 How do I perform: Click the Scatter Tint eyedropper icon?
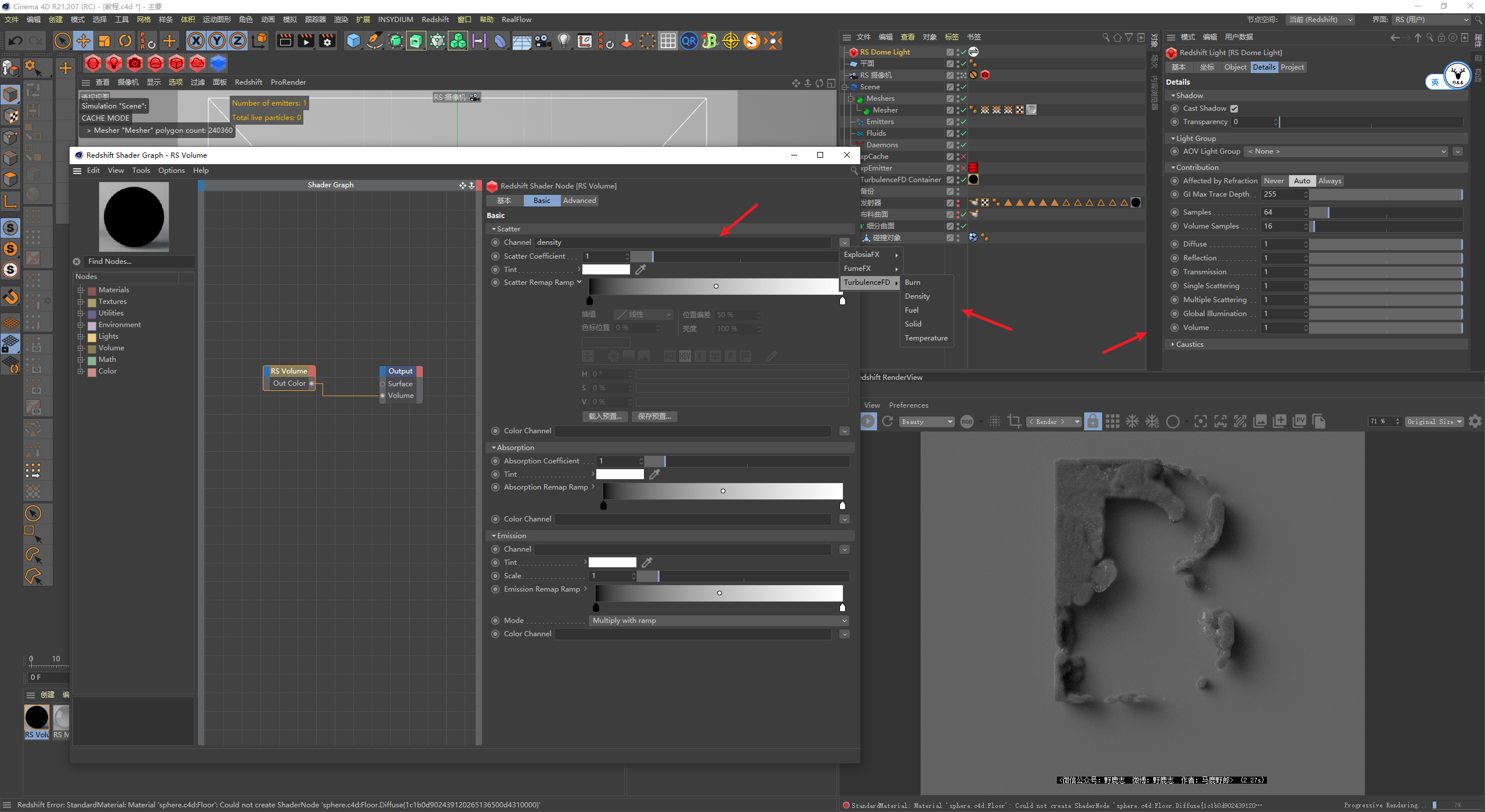640,270
